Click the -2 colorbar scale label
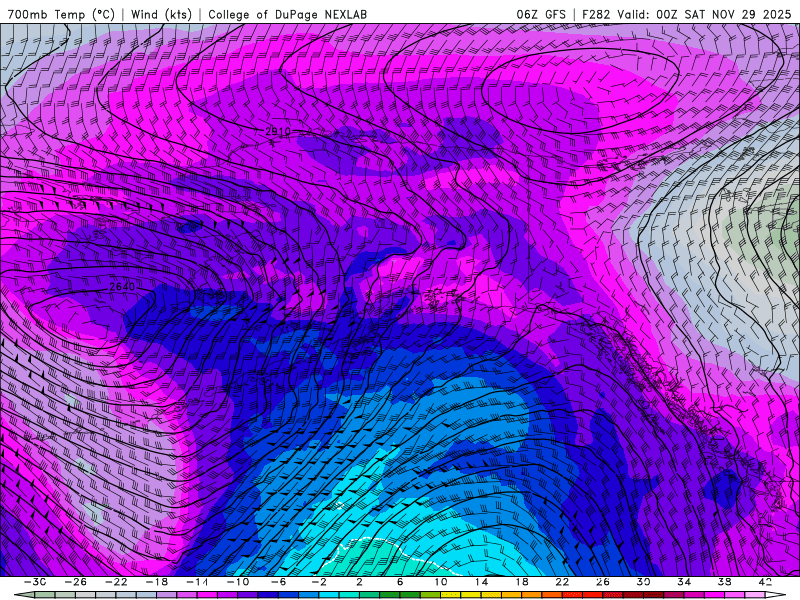This screenshot has height=600, width=800. [319, 582]
